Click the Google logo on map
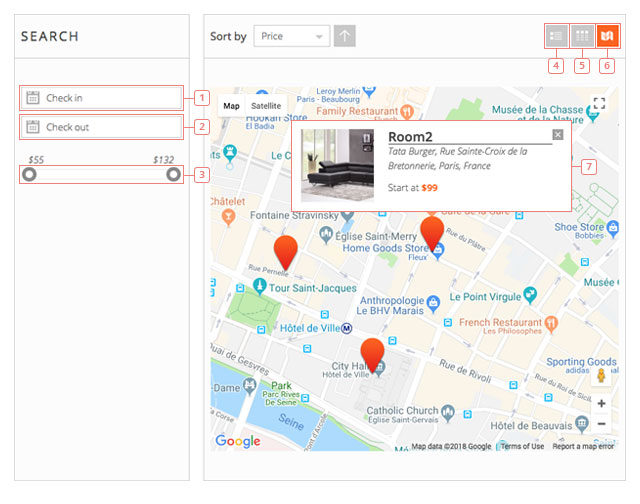This screenshot has height=504, width=640. (x=238, y=441)
